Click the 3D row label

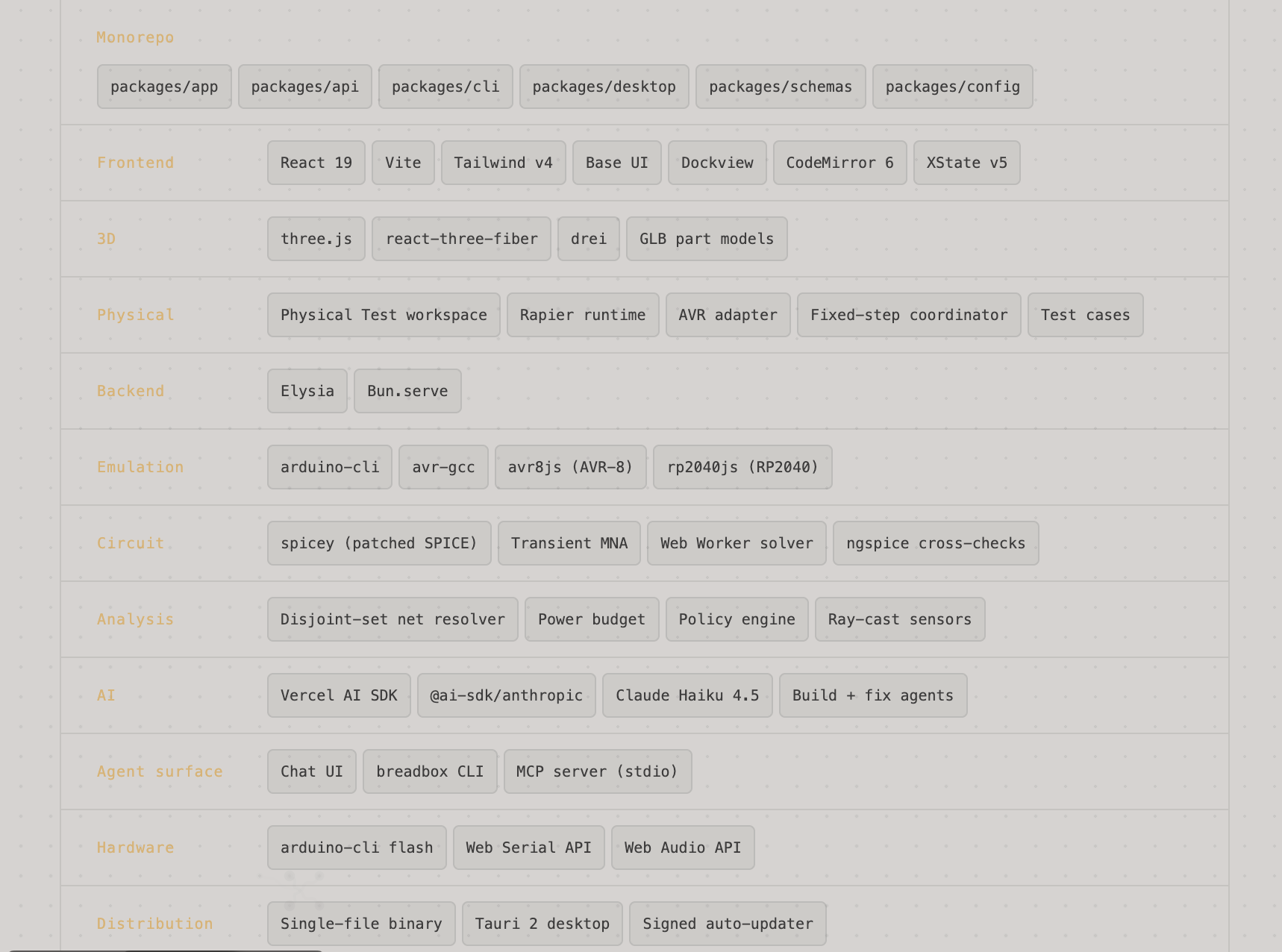click(106, 239)
